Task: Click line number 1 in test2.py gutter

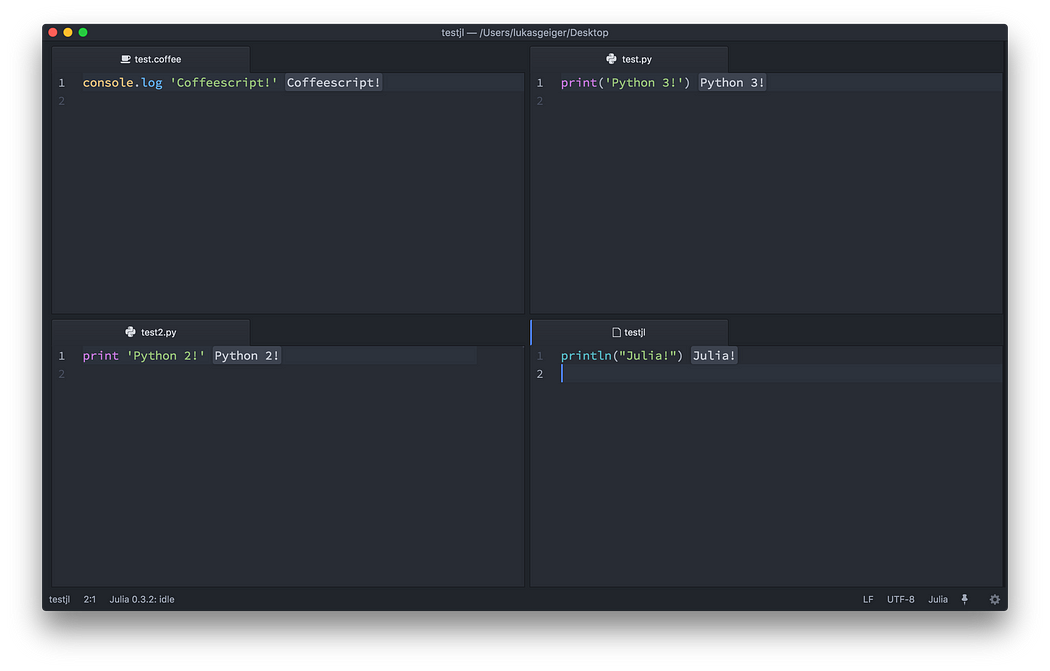Action: click(x=62, y=356)
